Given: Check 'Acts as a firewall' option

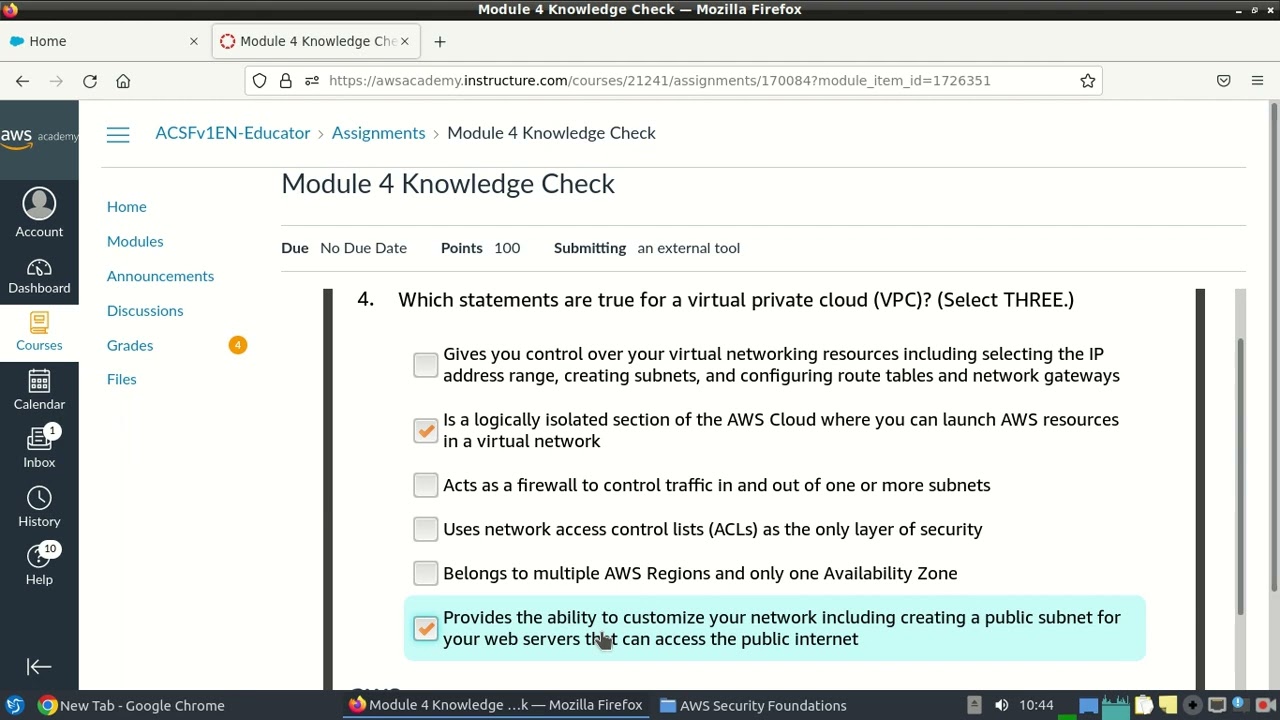Looking at the screenshot, I should coord(425,485).
